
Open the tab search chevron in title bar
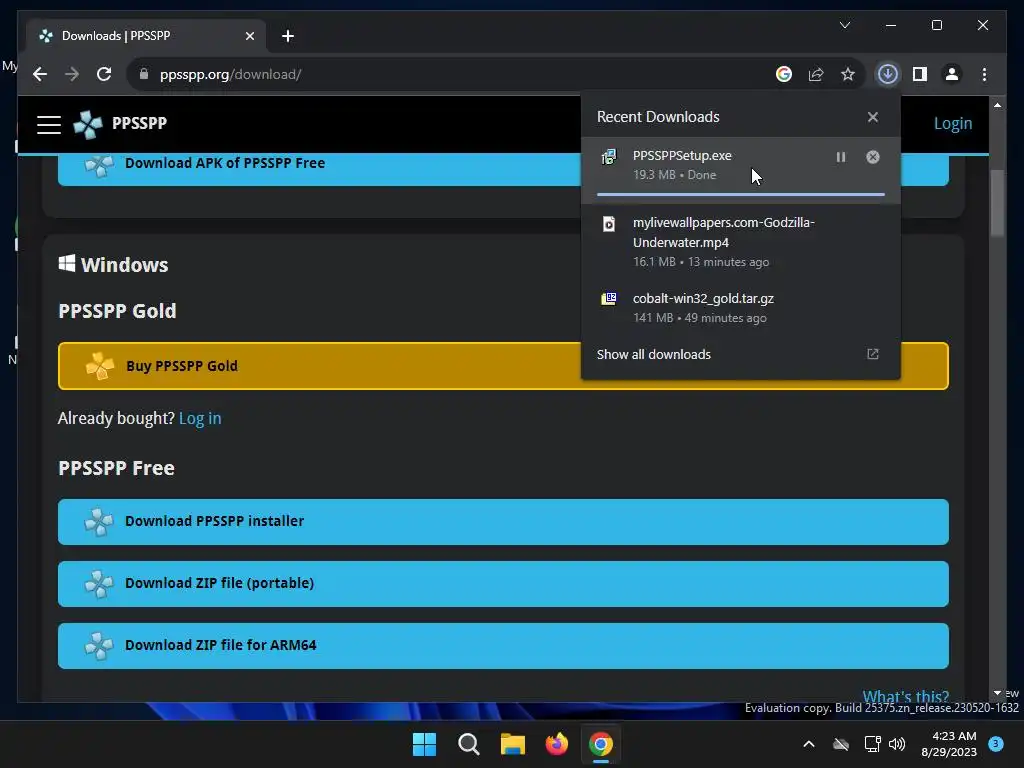pos(844,25)
